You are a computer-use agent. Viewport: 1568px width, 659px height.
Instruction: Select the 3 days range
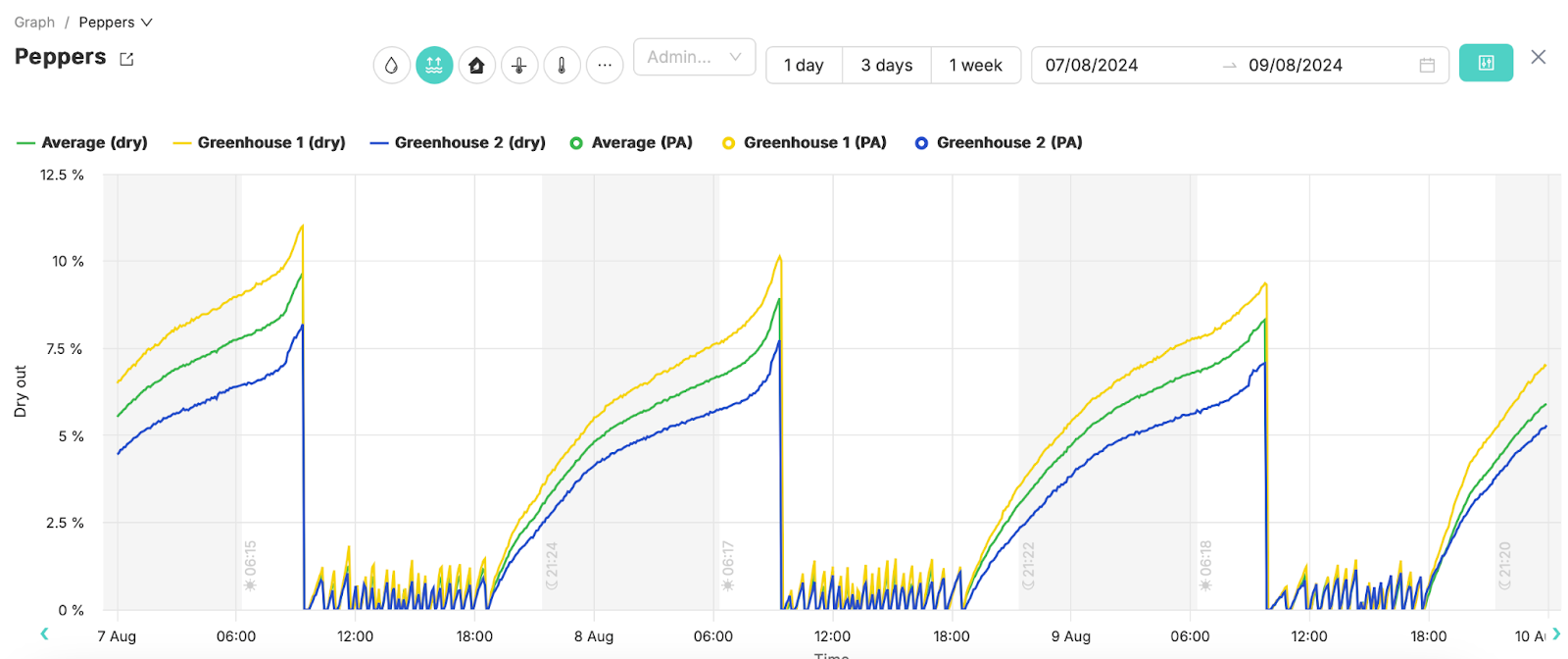pos(887,66)
